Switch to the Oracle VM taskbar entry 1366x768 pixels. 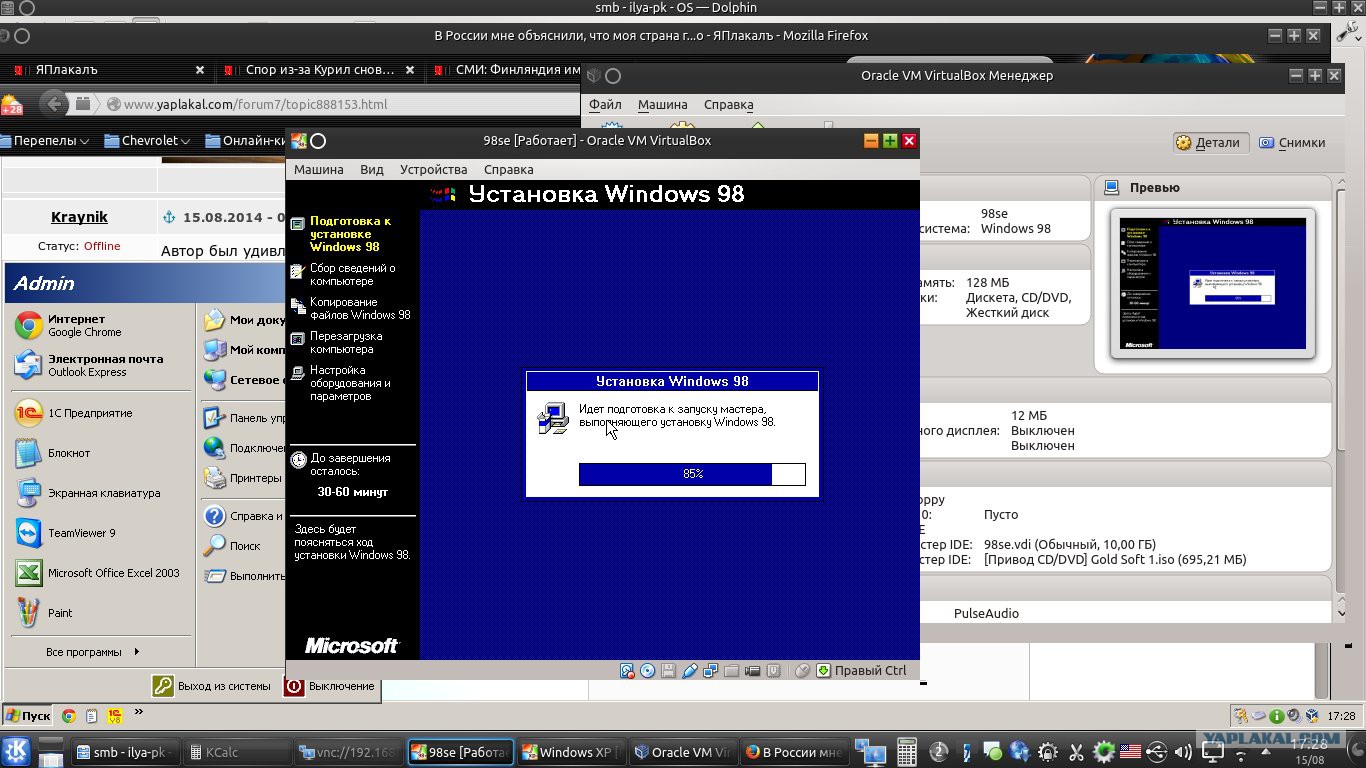(685, 752)
